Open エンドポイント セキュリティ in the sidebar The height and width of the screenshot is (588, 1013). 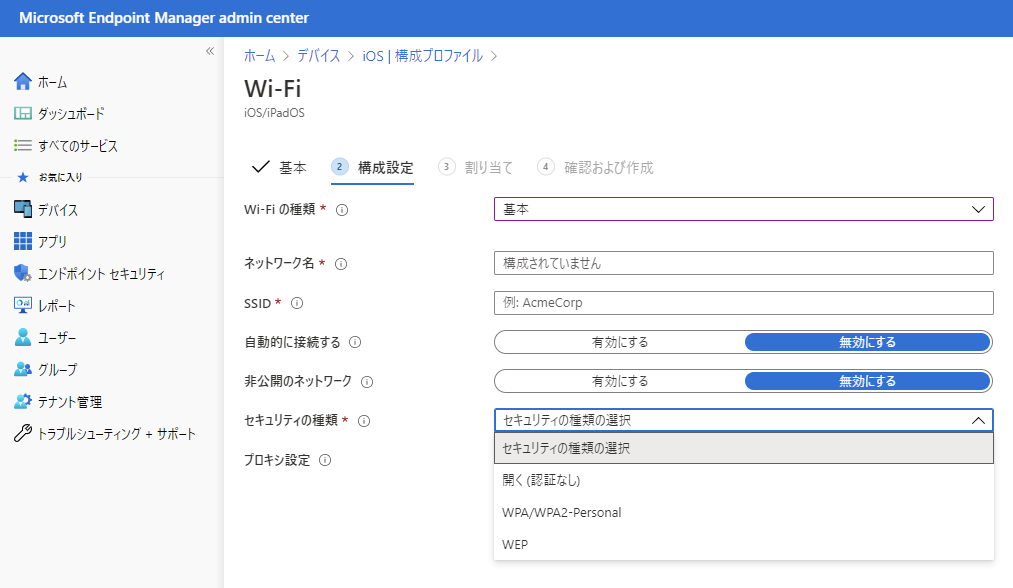coord(101,273)
